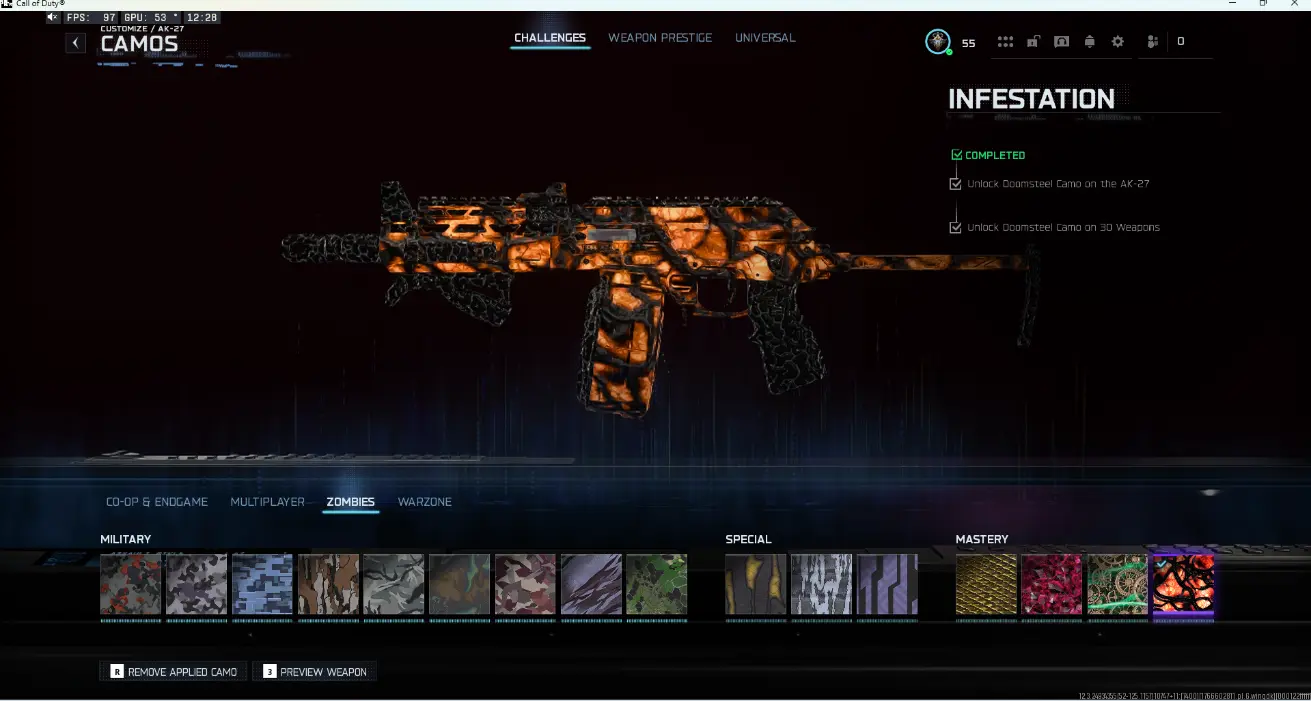Select dark olive-green sixth Military camo
This screenshot has height=701, width=1311.
pos(459,584)
